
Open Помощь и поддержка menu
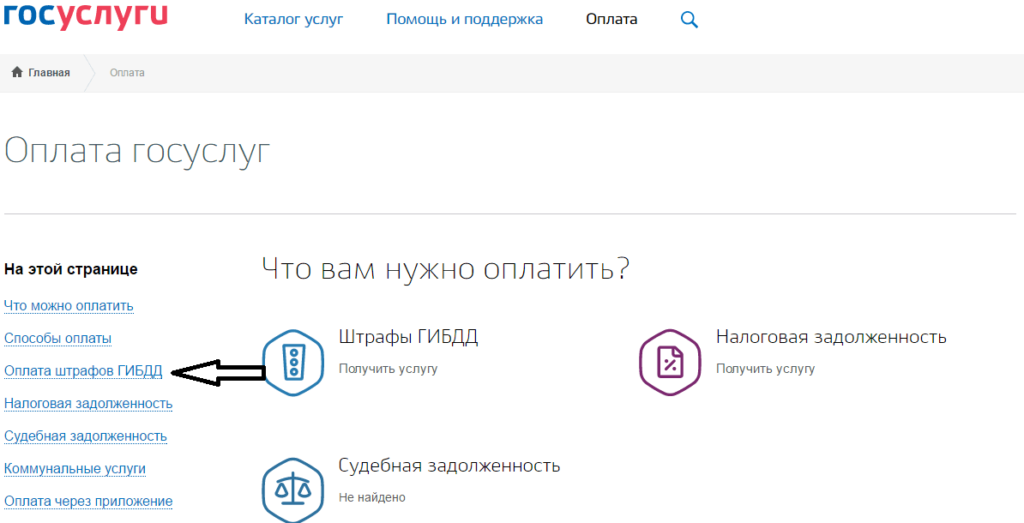(464, 19)
